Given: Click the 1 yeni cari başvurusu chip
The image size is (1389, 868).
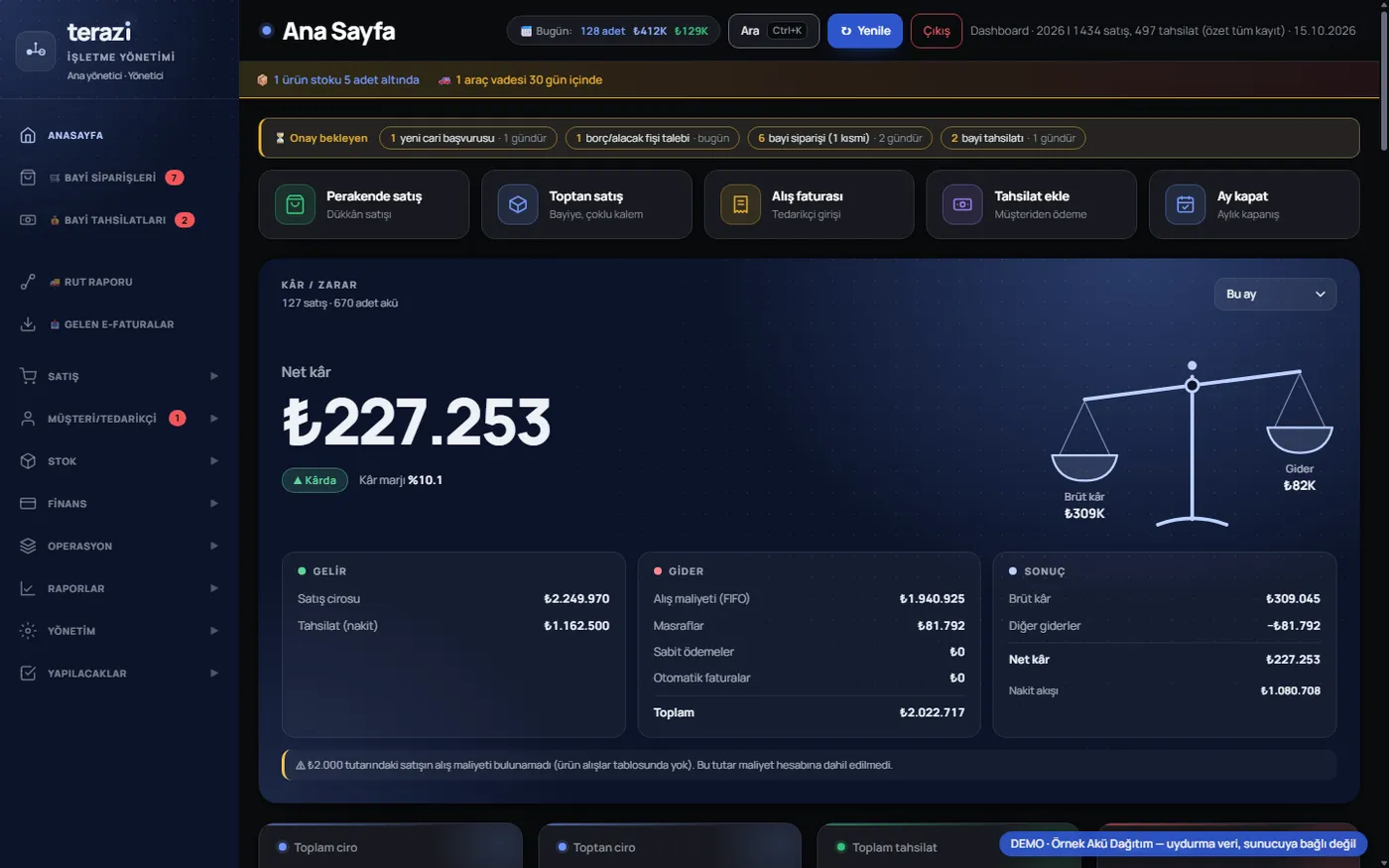Looking at the screenshot, I should coord(468,138).
